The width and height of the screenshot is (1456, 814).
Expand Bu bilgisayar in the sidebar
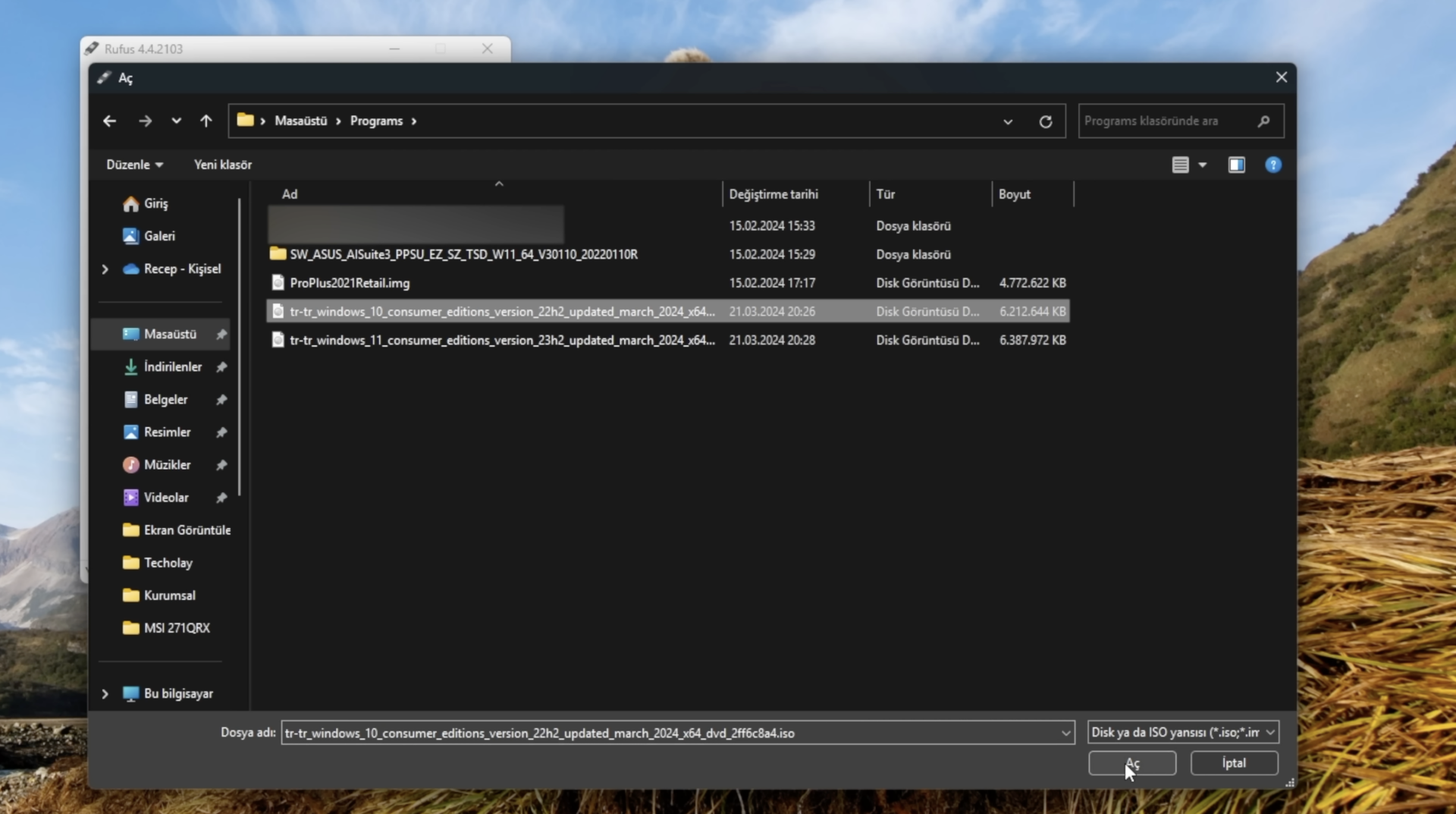coord(105,693)
